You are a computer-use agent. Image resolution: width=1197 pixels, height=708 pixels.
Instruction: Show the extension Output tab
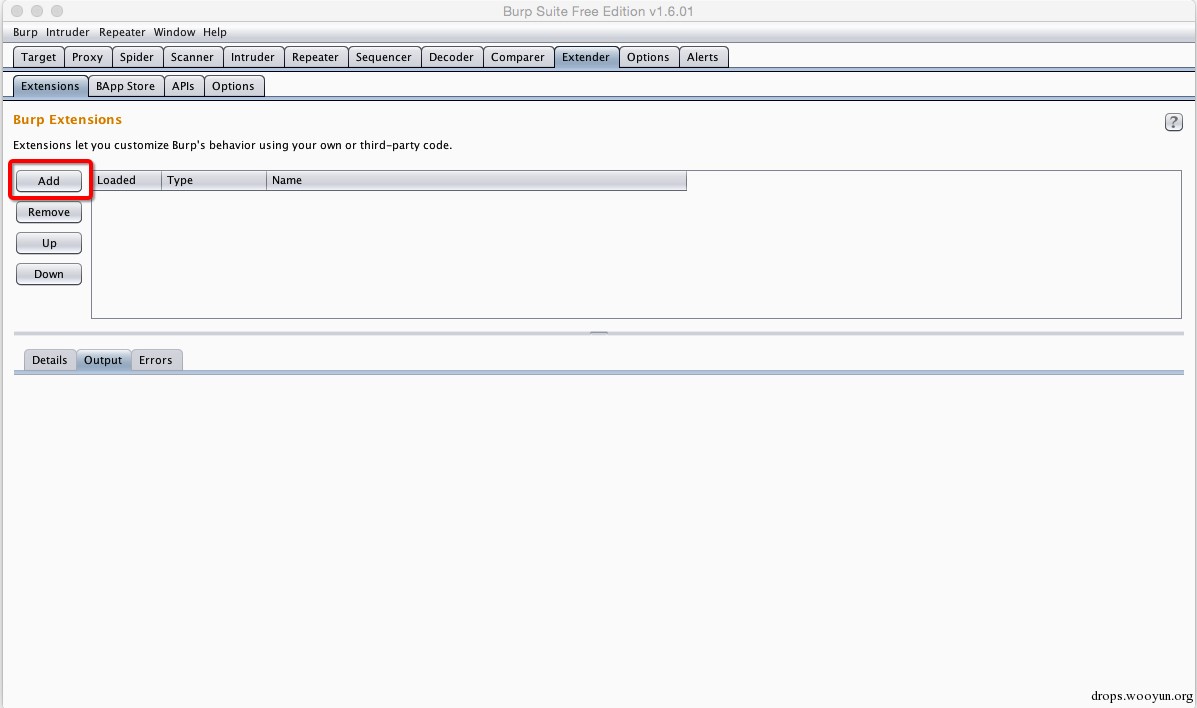tap(103, 360)
